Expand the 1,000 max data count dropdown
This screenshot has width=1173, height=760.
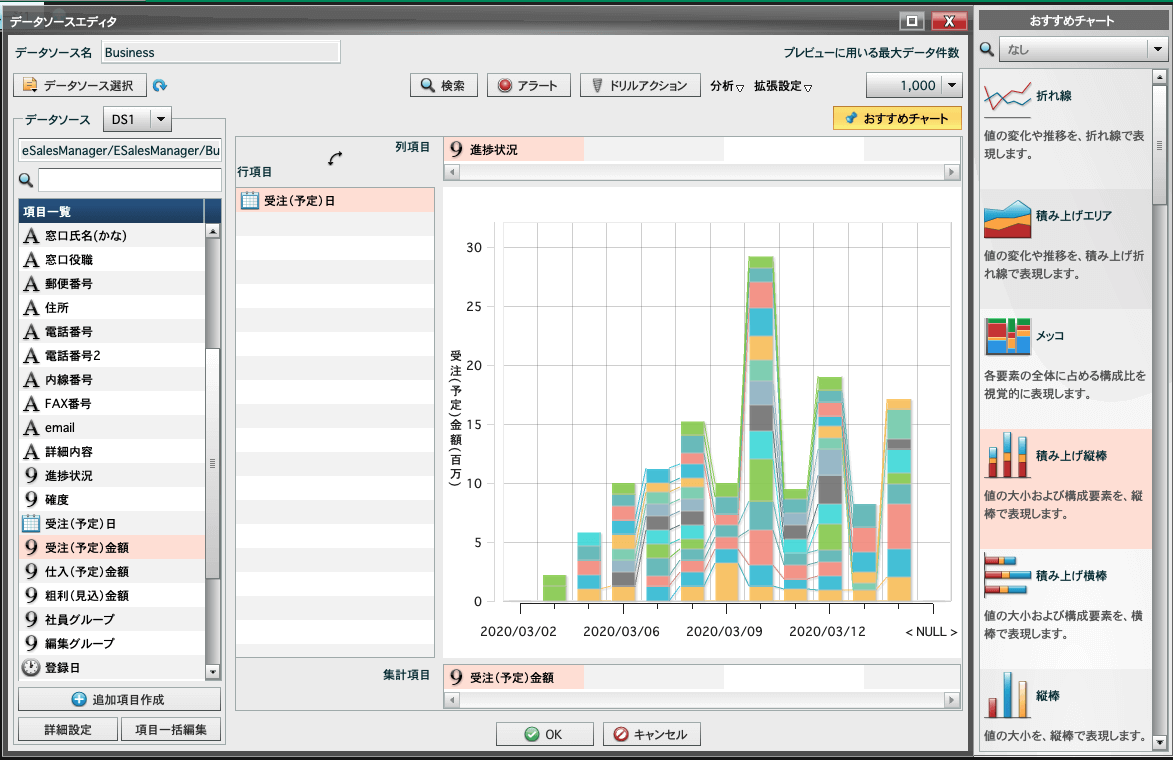951,86
